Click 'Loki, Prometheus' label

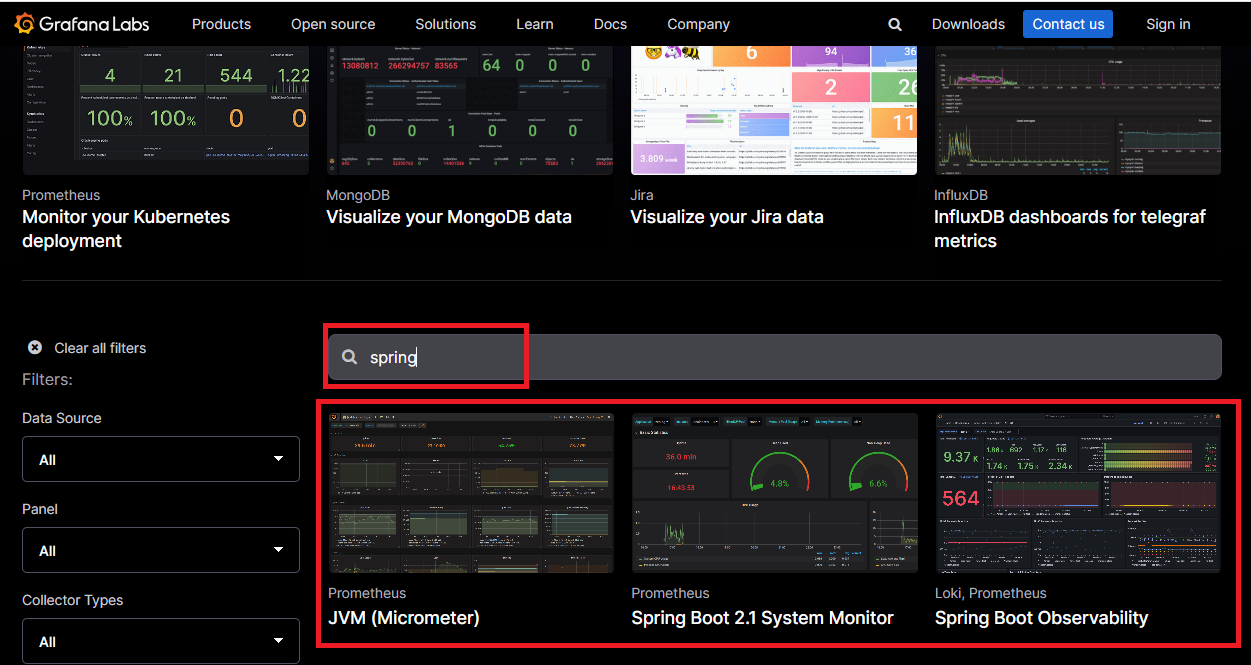[x=991, y=594]
